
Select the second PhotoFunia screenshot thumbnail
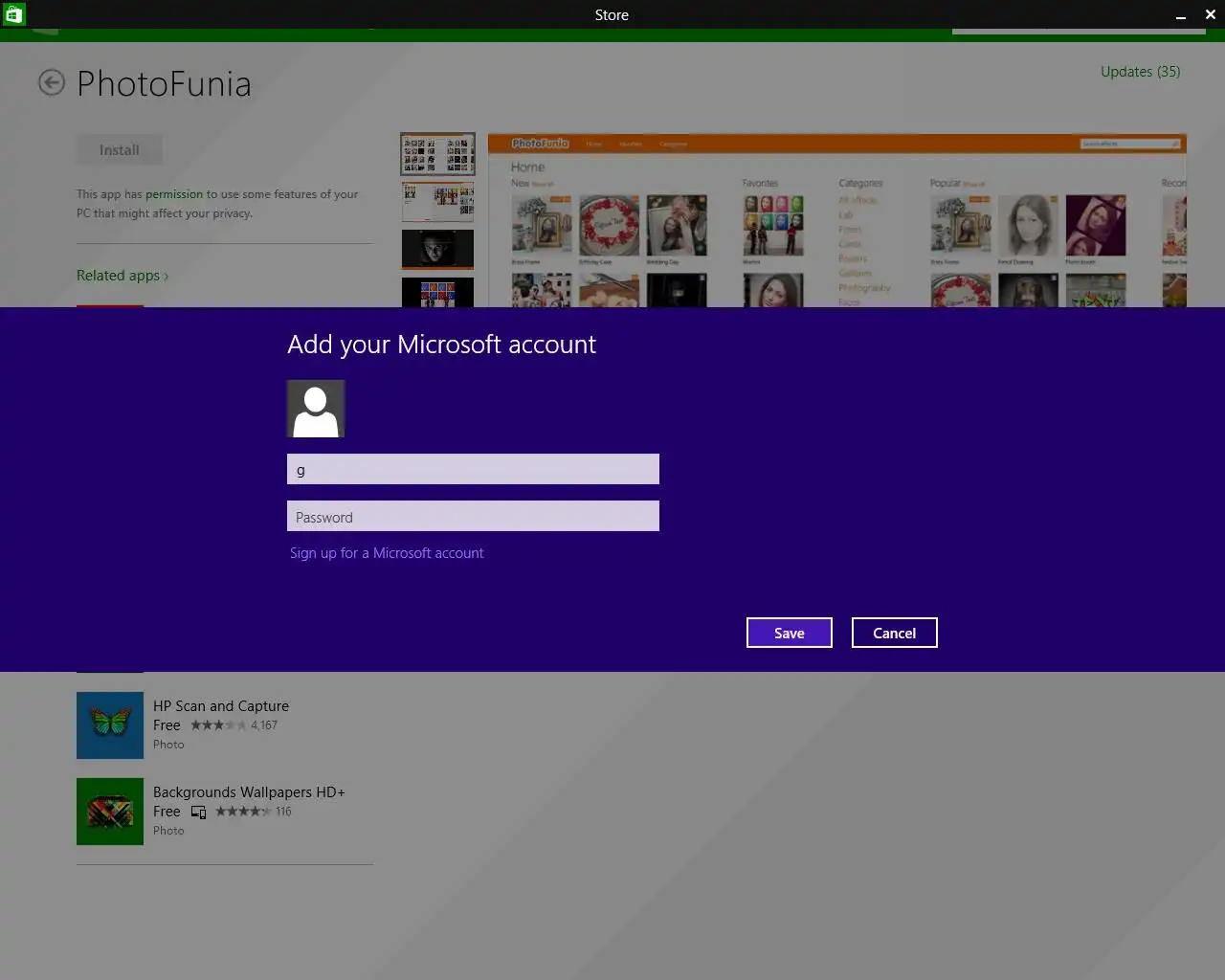[x=437, y=202]
